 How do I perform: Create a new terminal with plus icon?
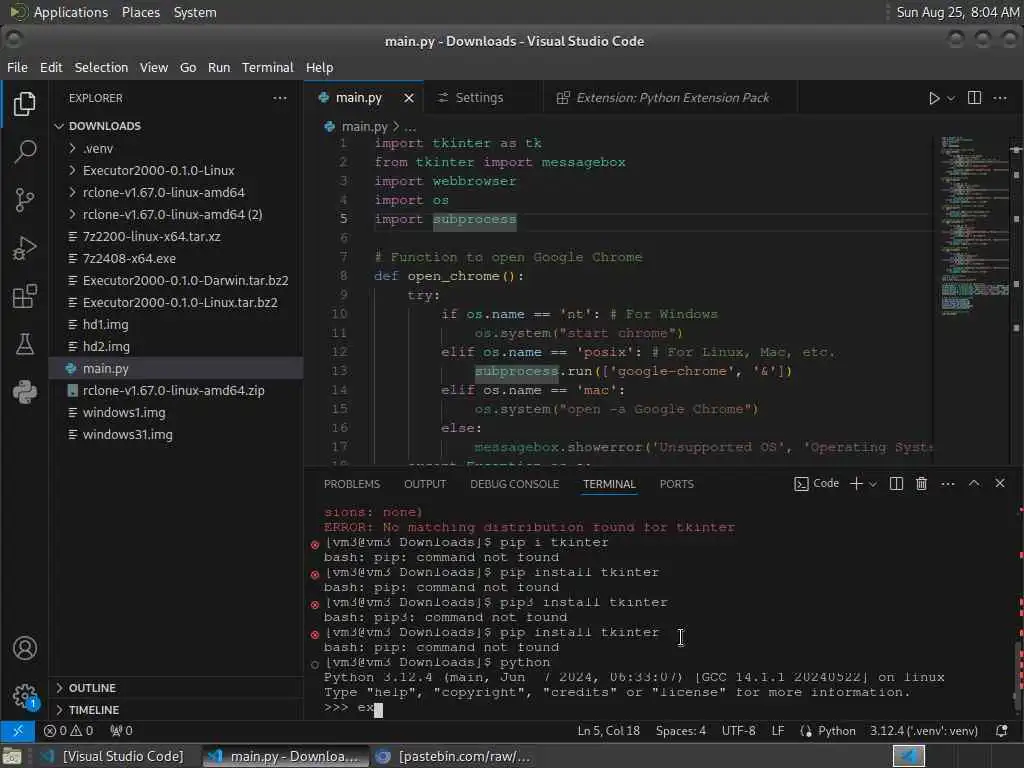856,483
